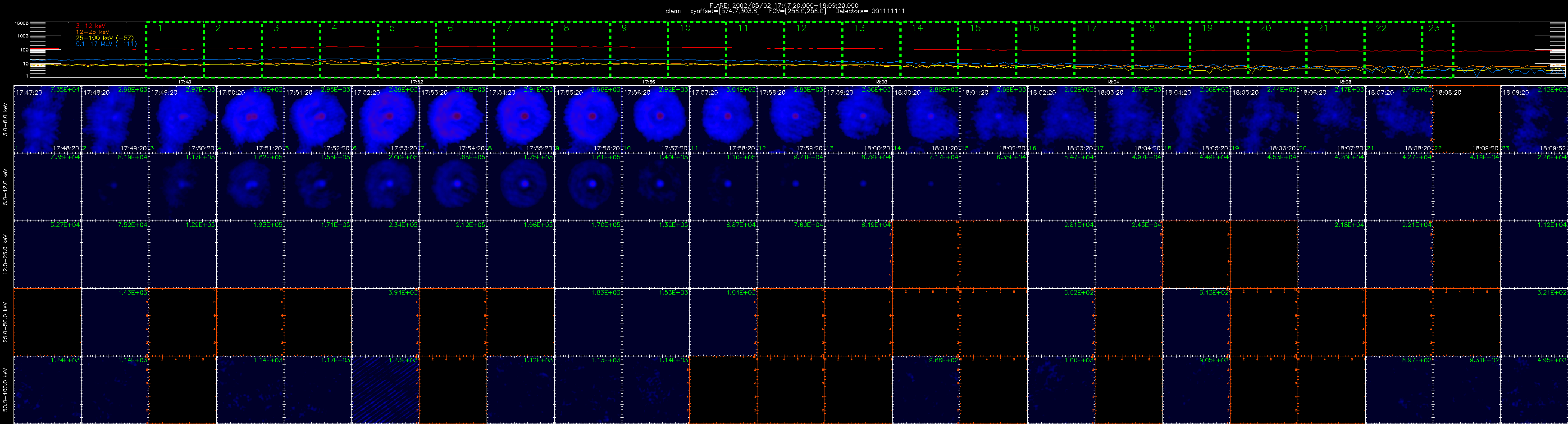Select time interval box 15 in lightcurve
This screenshot has width=1568, height=424.
[987, 50]
